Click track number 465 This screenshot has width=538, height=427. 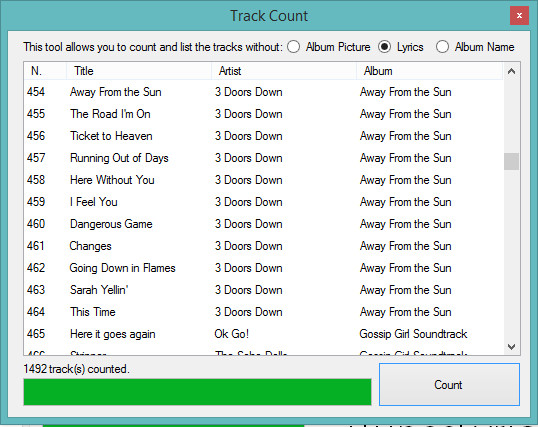point(36,334)
